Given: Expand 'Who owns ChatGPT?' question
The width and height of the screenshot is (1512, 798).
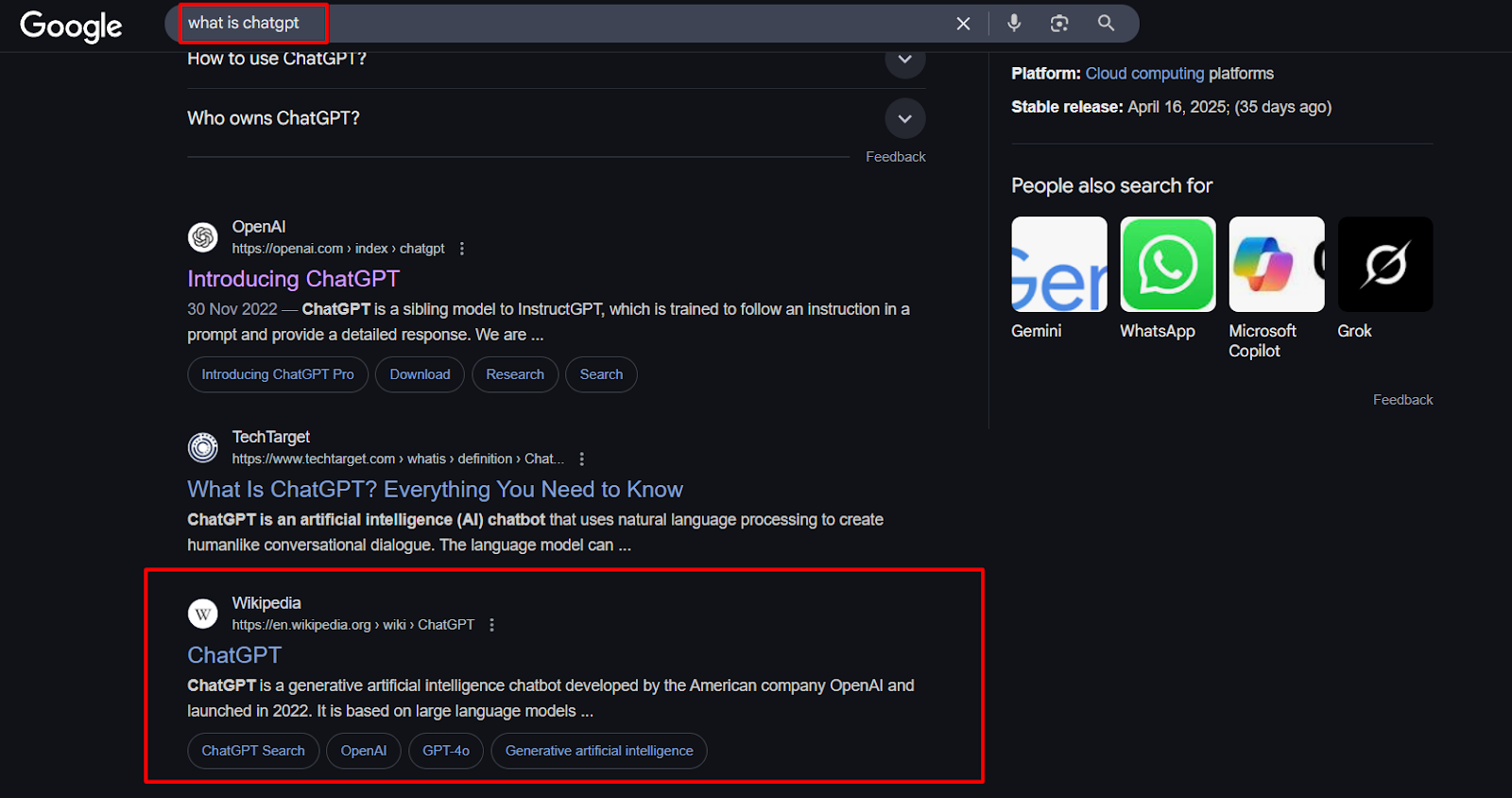Looking at the screenshot, I should [905, 118].
